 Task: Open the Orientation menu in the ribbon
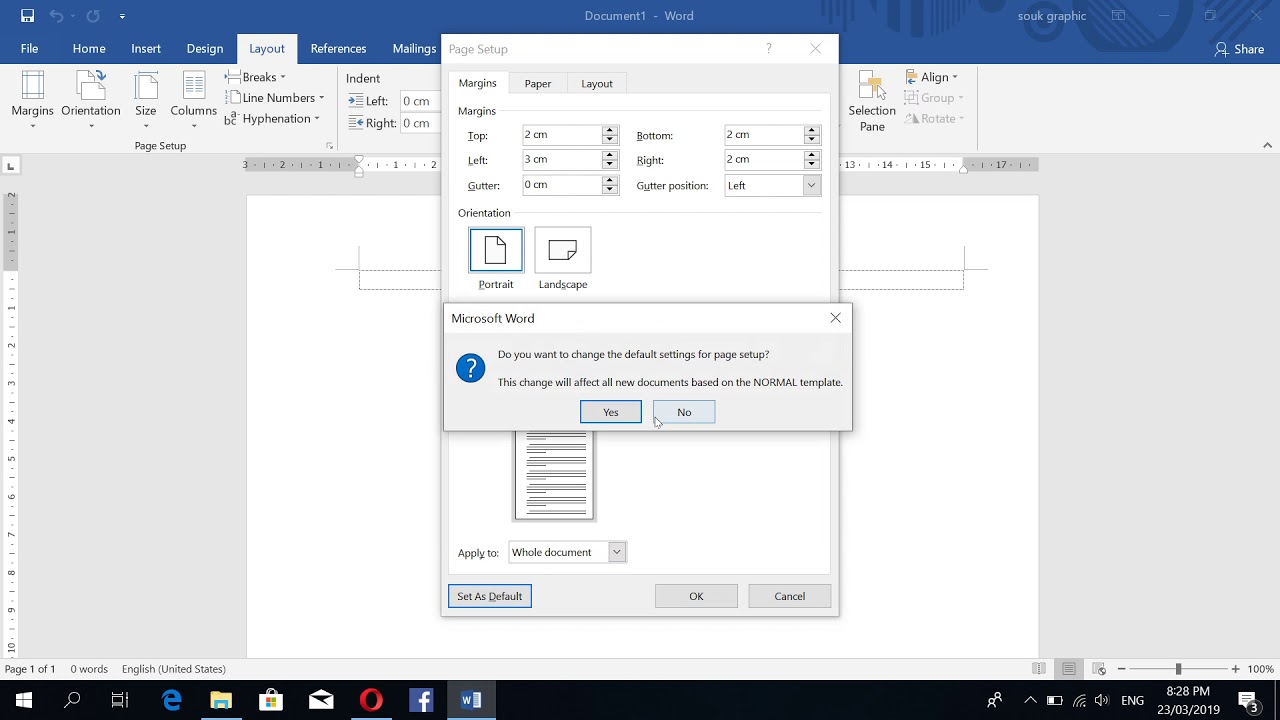coord(91,100)
